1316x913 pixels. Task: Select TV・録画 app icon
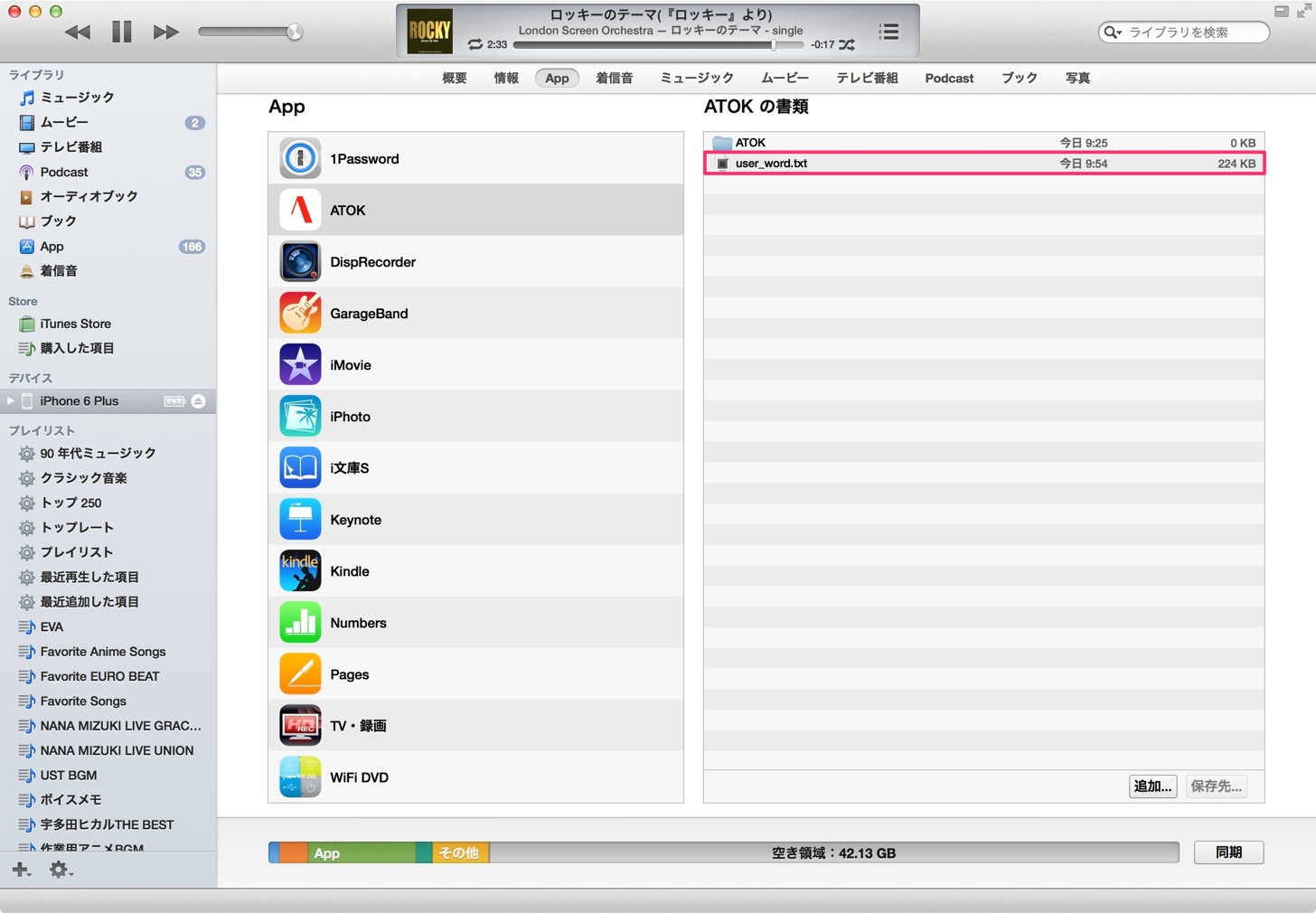[x=300, y=725]
